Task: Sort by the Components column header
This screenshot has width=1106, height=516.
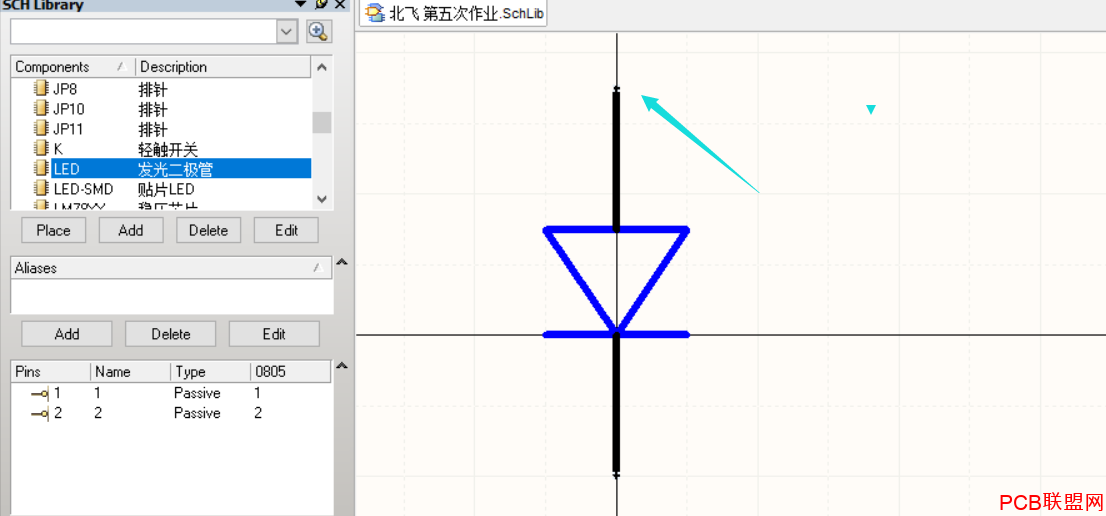Action: coord(73,67)
